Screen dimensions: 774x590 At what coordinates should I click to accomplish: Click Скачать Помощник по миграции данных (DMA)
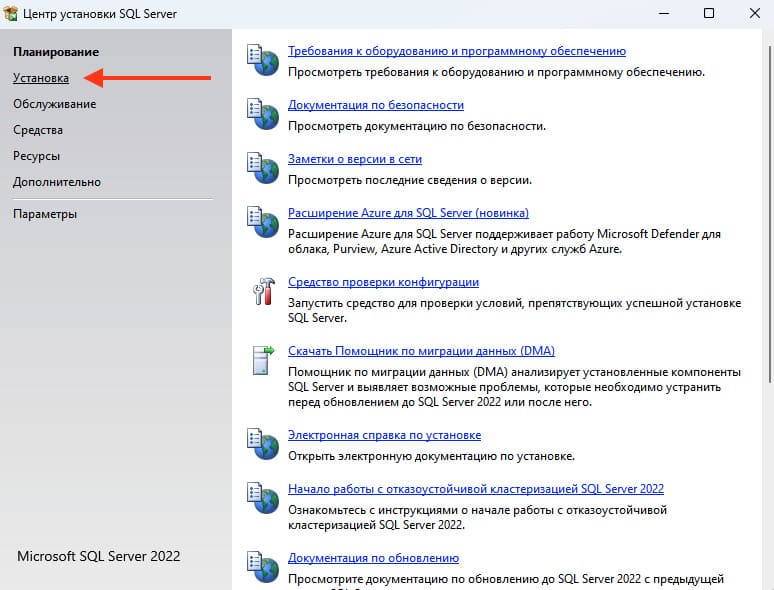pyautogui.click(x=422, y=351)
